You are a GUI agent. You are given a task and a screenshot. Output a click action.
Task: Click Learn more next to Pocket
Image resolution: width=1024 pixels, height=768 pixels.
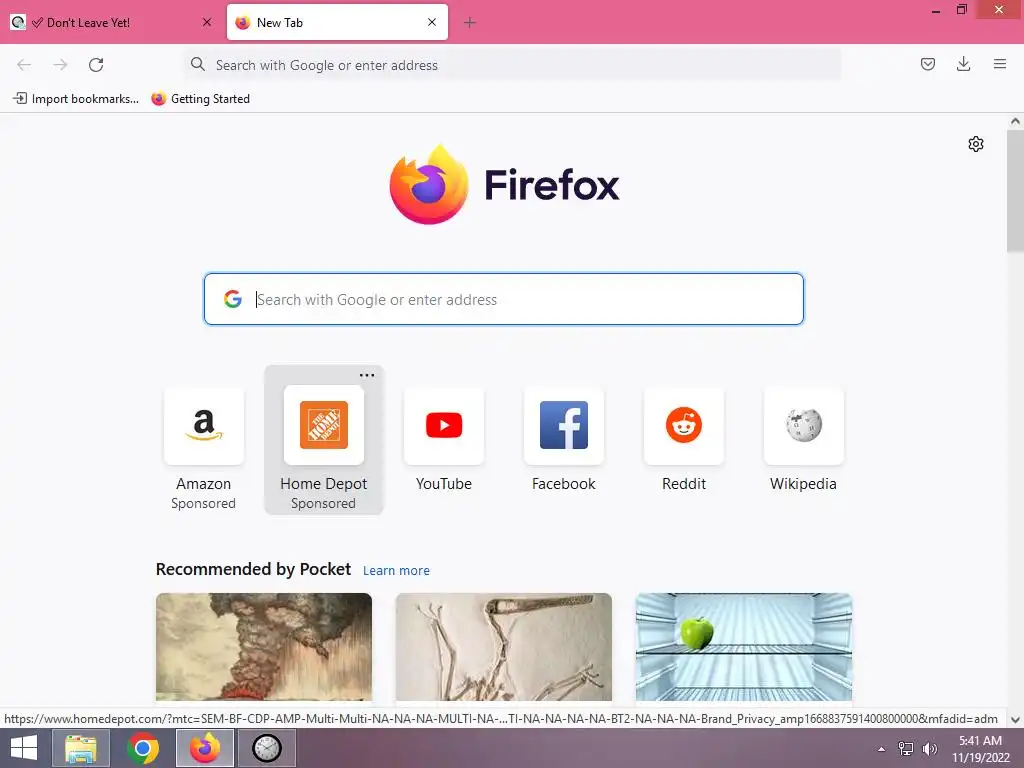(396, 570)
